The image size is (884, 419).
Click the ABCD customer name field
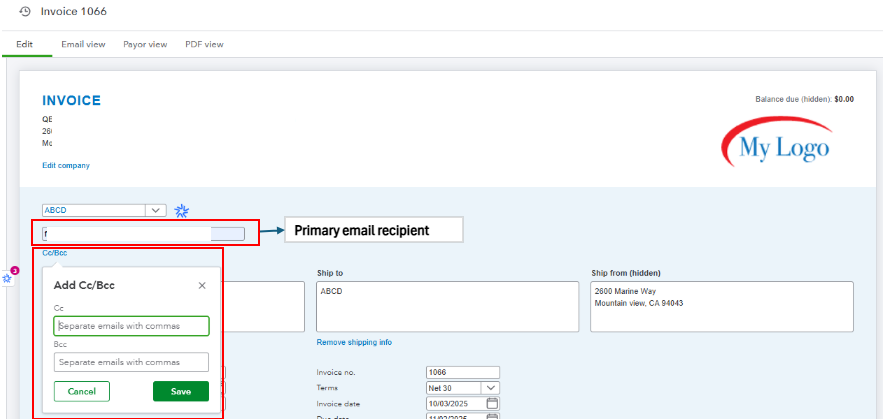pyautogui.click(x=94, y=210)
